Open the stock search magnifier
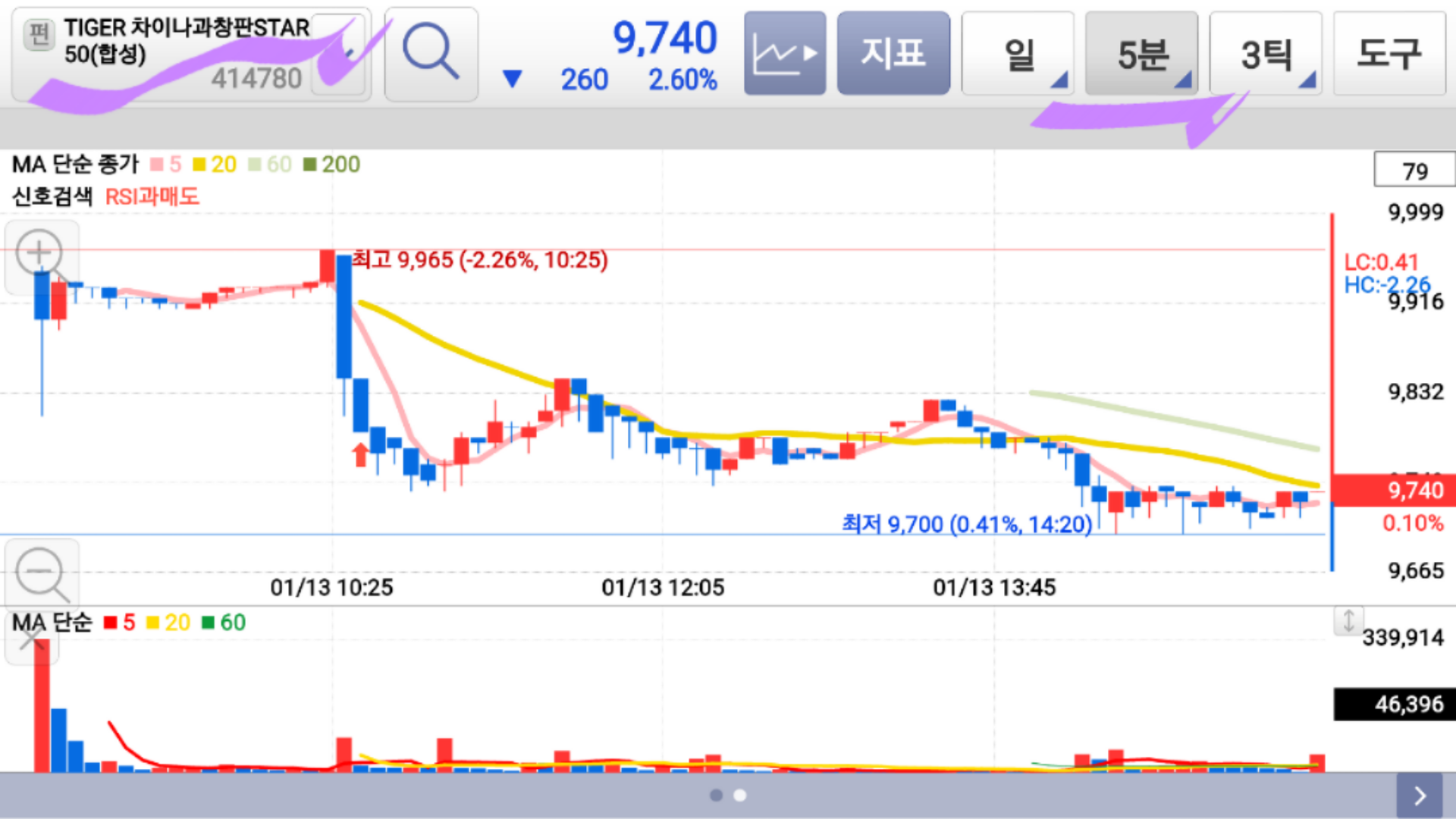1456x819 pixels. point(431,54)
